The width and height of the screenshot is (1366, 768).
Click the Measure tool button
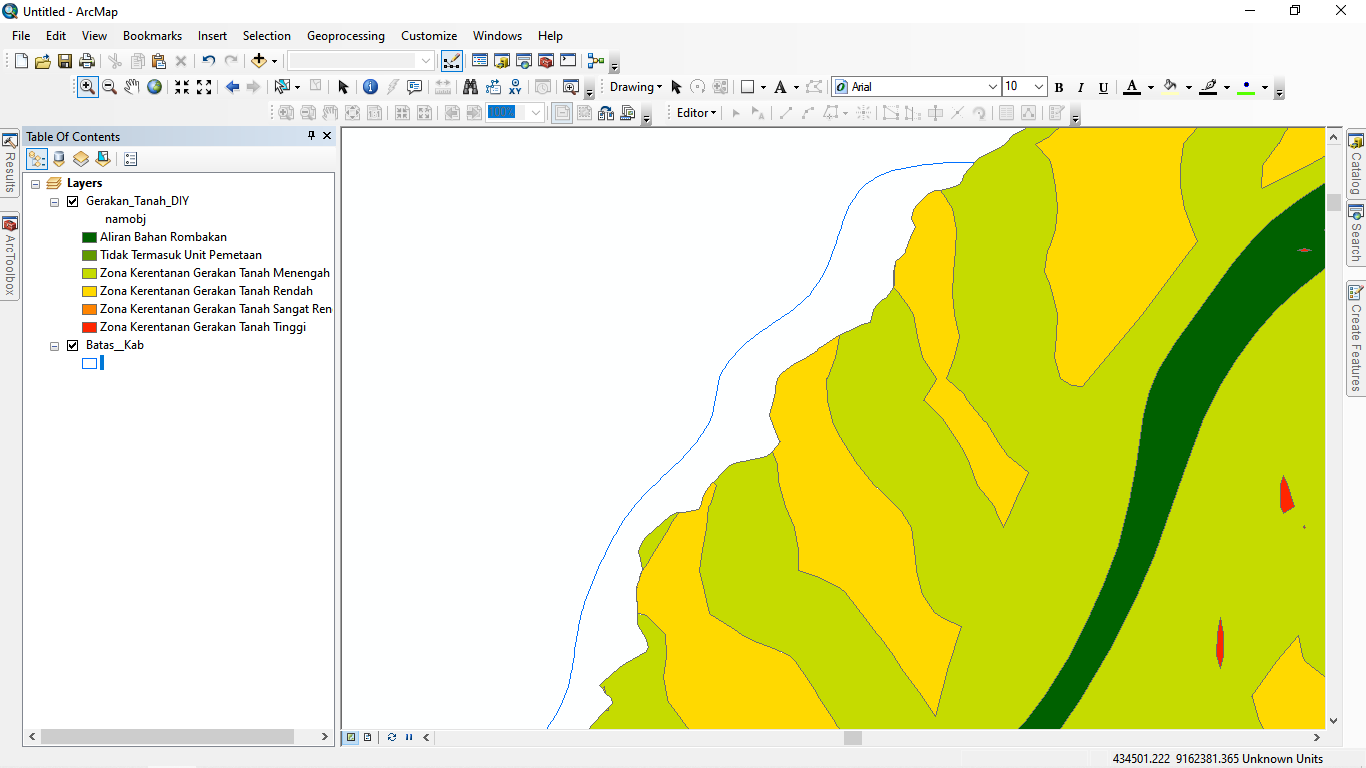[x=442, y=87]
